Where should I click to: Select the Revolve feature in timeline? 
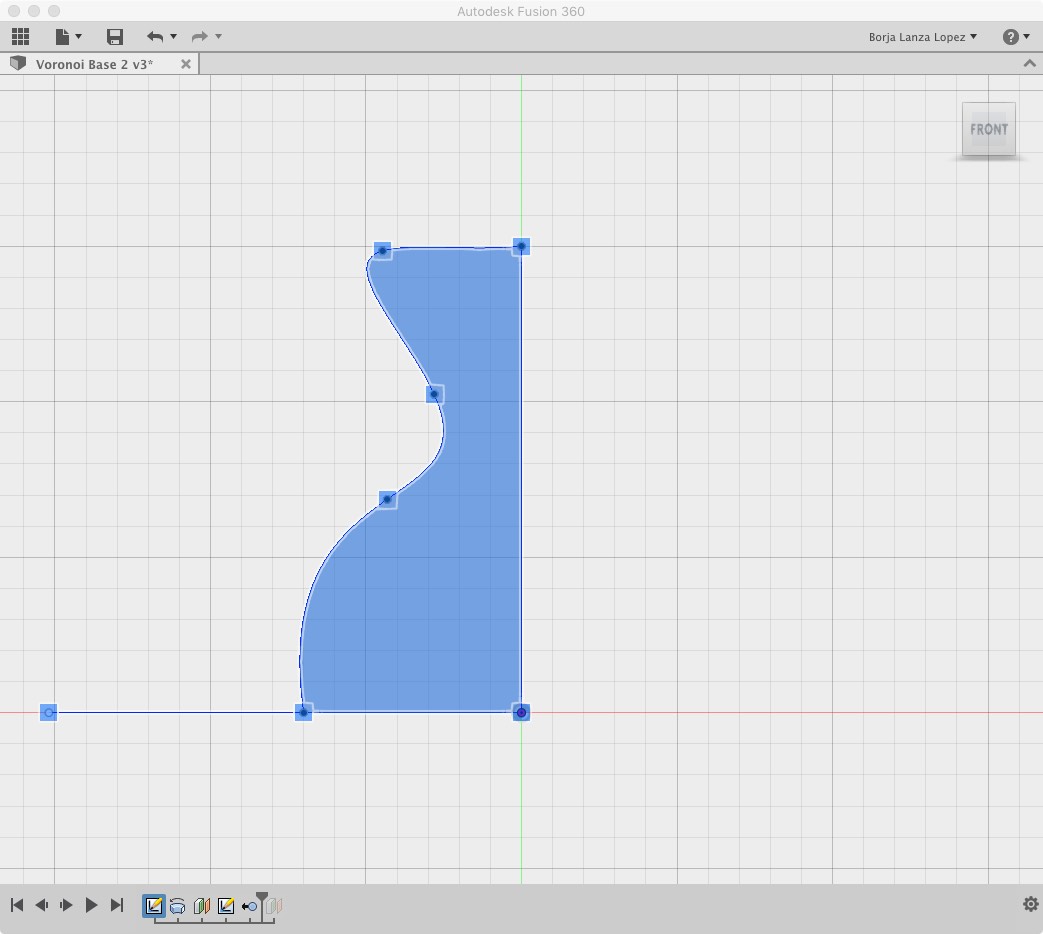pos(178,906)
